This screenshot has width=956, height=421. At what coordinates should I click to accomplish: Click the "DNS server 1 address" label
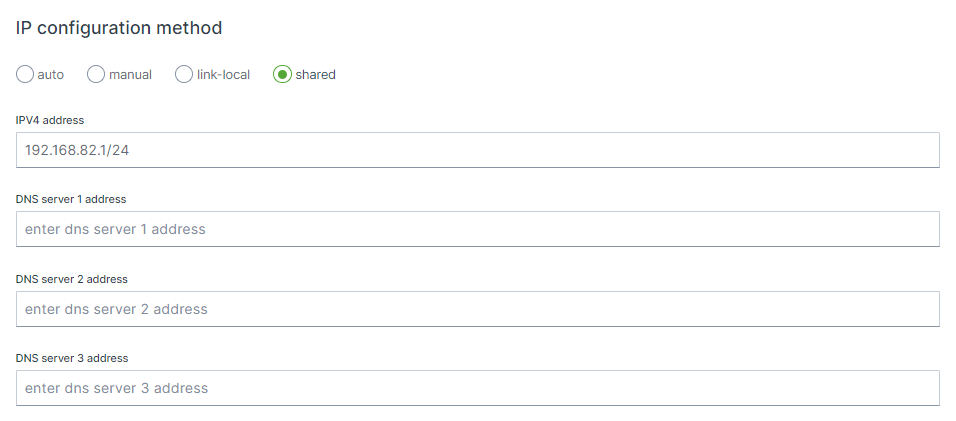click(x=71, y=199)
